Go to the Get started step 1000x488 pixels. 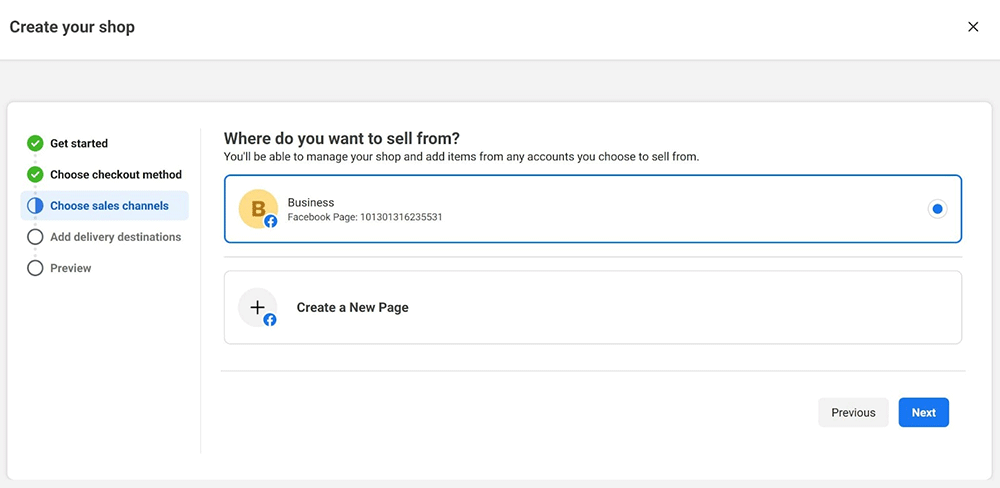(79, 143)
